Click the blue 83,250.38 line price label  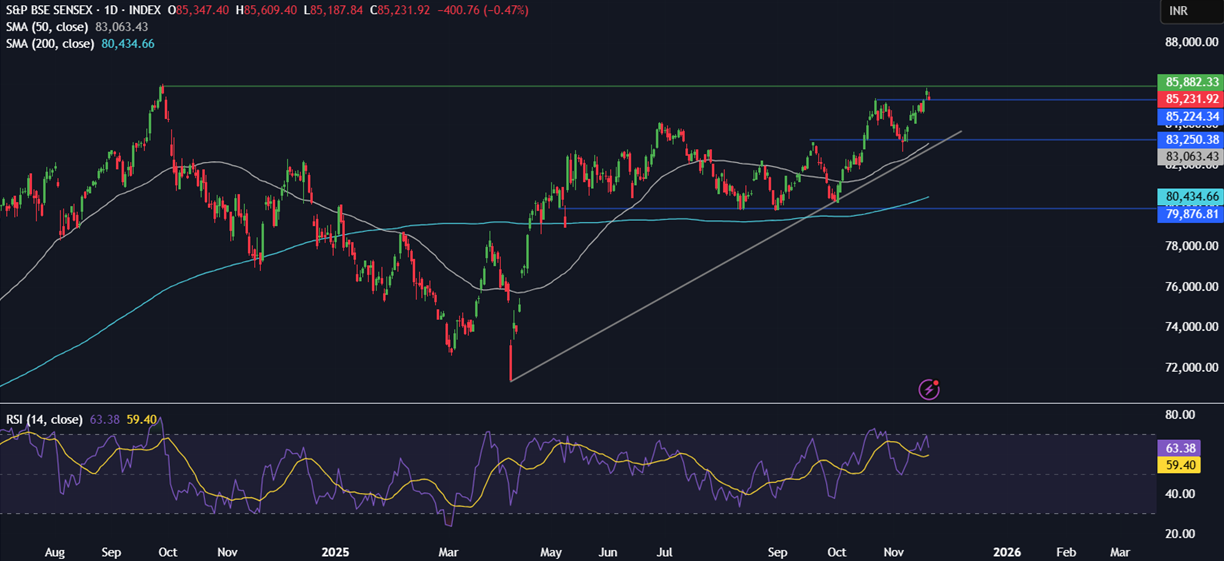(x=1191, y=140)
